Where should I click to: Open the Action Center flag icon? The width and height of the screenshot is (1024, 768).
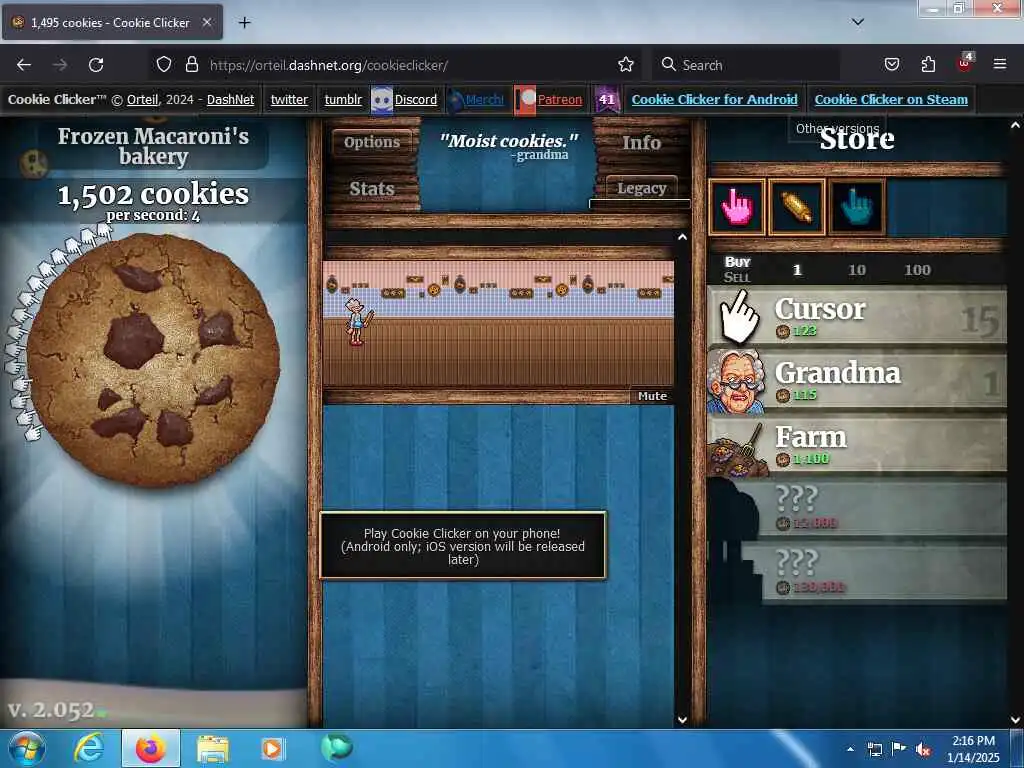[x=899, y=749]
